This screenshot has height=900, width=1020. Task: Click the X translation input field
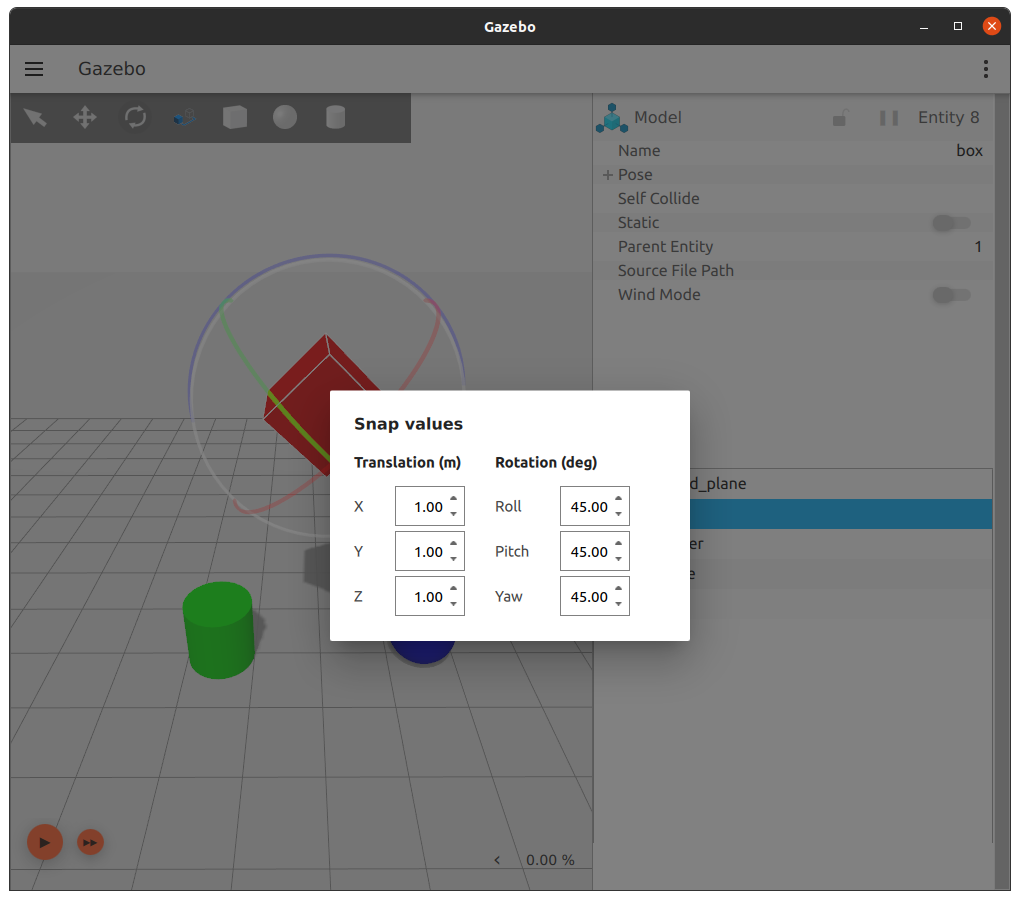click(429, 506)
